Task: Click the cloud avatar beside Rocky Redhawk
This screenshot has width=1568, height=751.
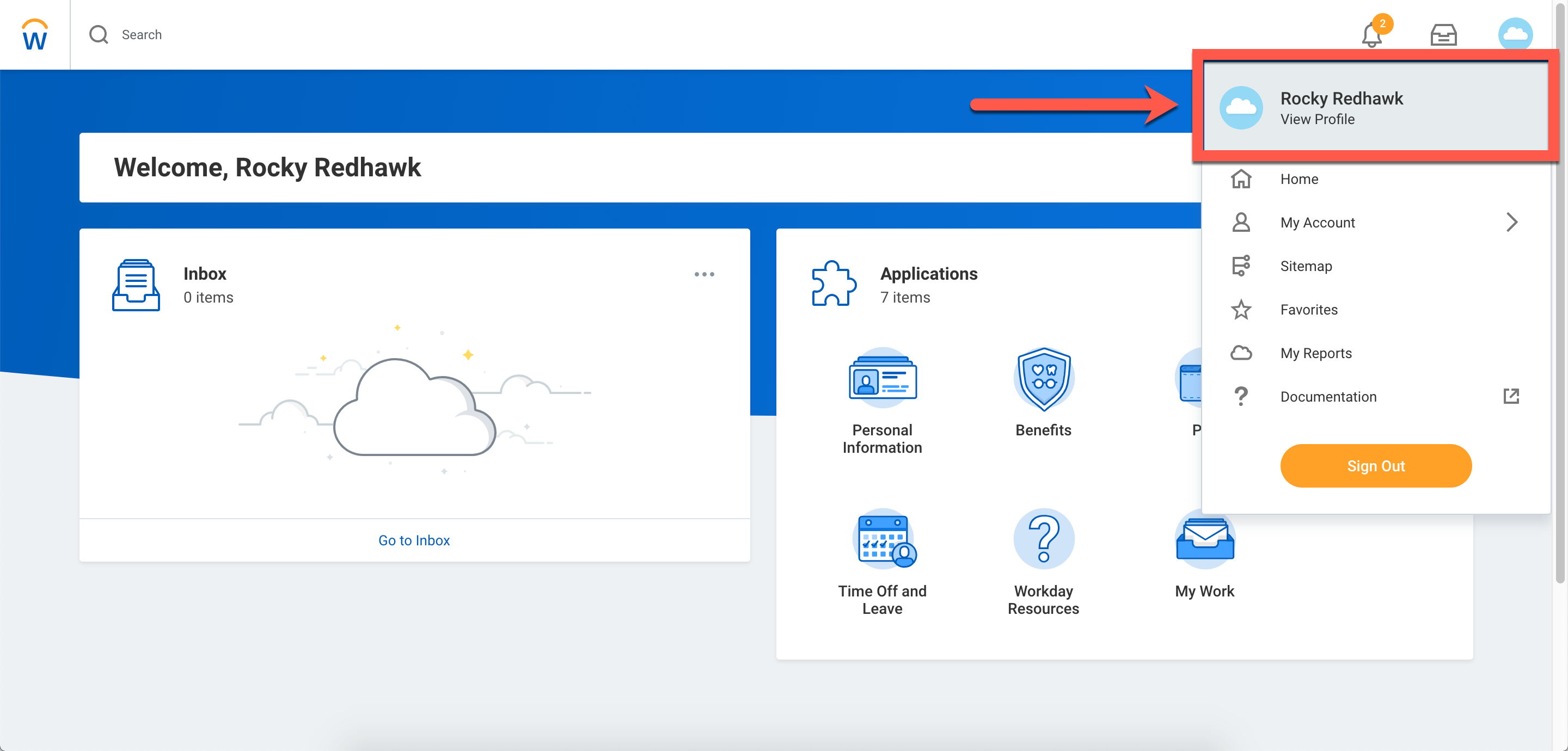Action: (1241, 108)
